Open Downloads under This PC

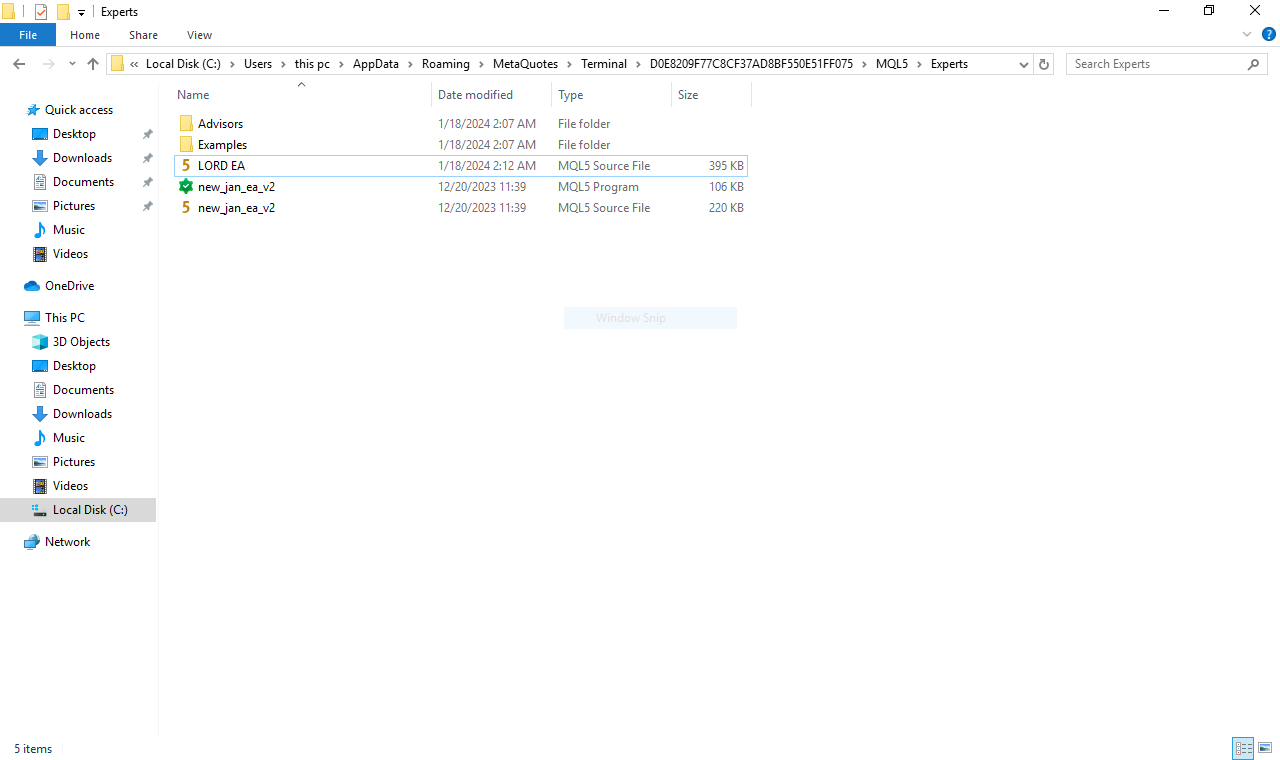82,414
